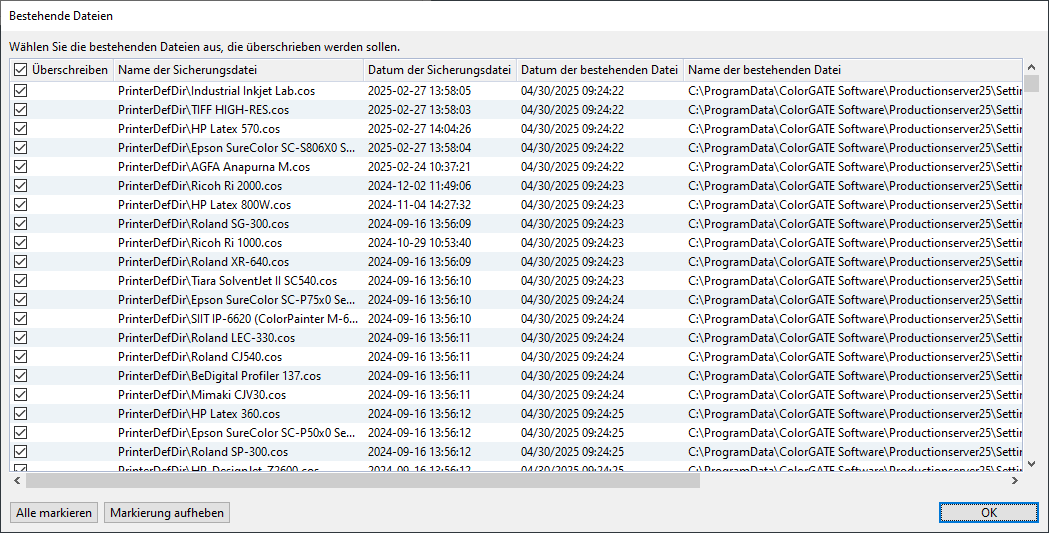Toggle overwrite for AGFA Anapurna M.cos
The width and height of the screenshot is (1049, 533).
pos(20,167)
